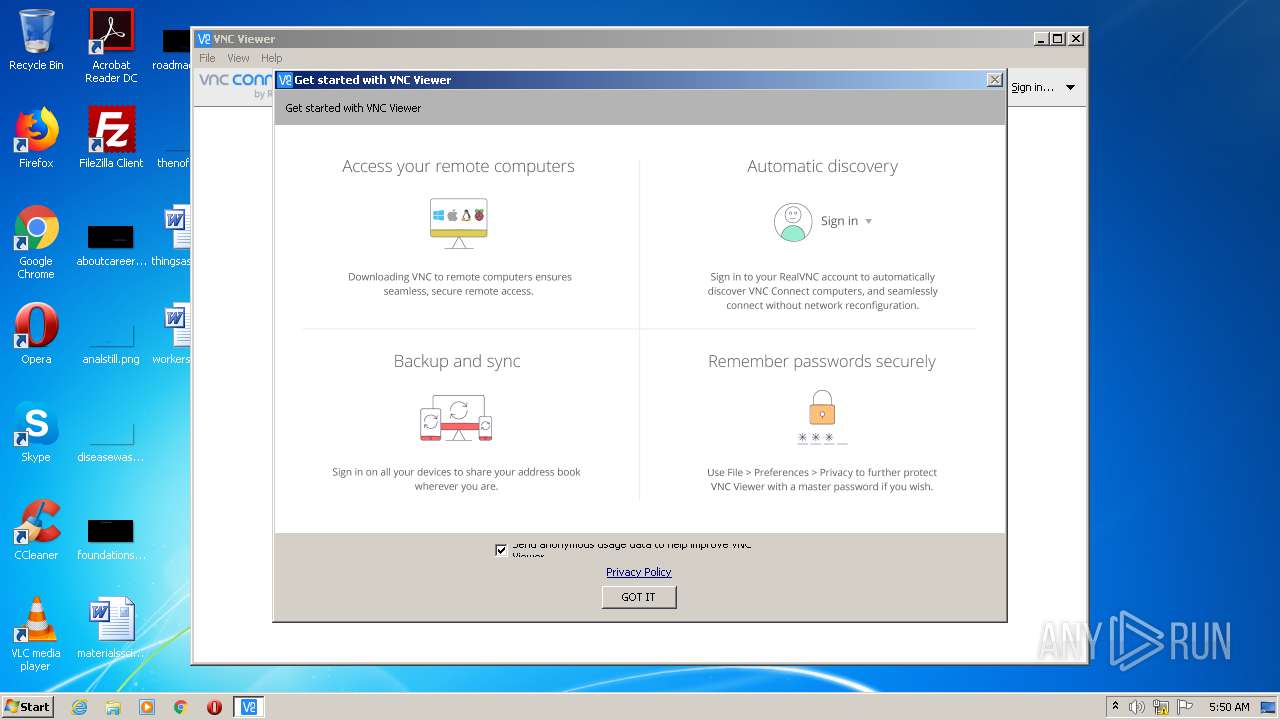Click the Access your remote computers heading
The image size is (1280, 720).
click(x=458, y=166)
